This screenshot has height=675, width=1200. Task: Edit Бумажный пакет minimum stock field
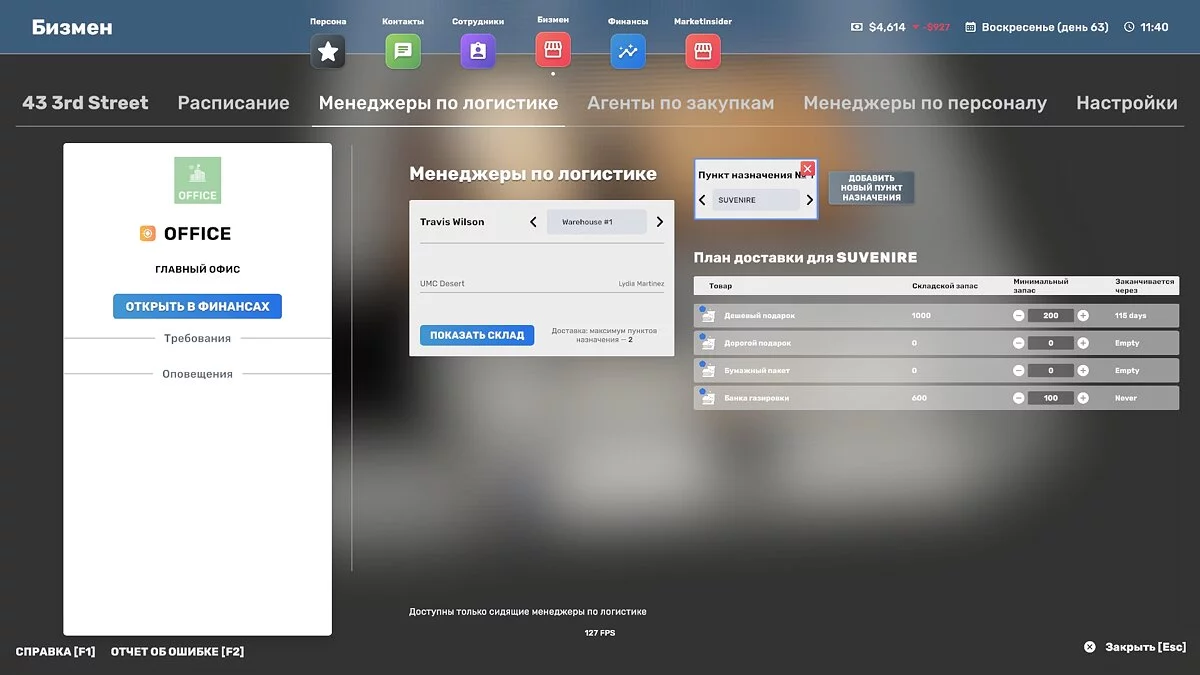(x=1051, y=370)
